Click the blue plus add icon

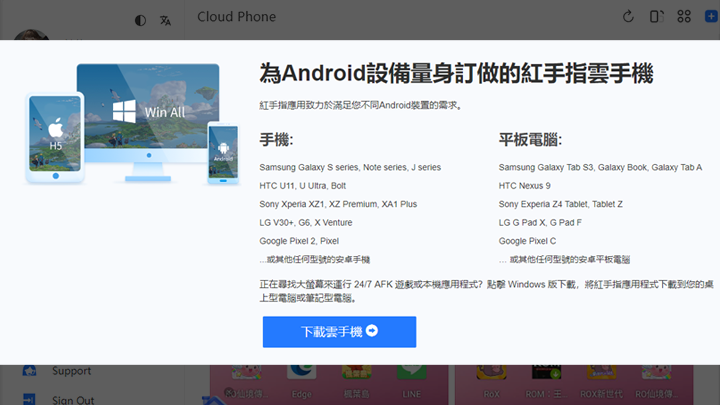(711, 17)
